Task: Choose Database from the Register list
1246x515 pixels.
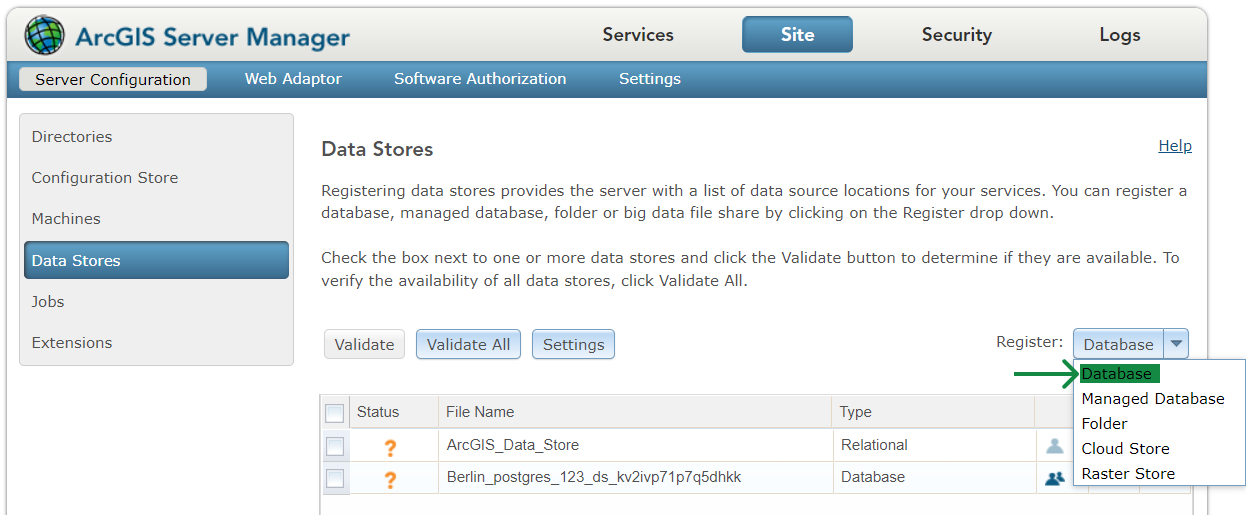Action: (x=1116, y=374)
